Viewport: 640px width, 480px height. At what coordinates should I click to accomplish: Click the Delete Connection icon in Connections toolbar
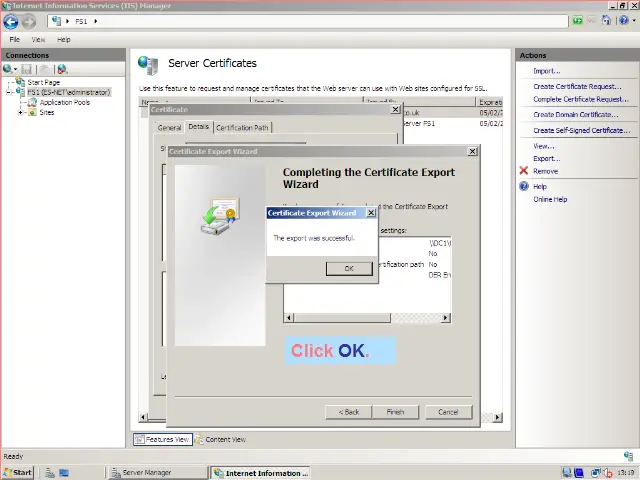[62, 69]
